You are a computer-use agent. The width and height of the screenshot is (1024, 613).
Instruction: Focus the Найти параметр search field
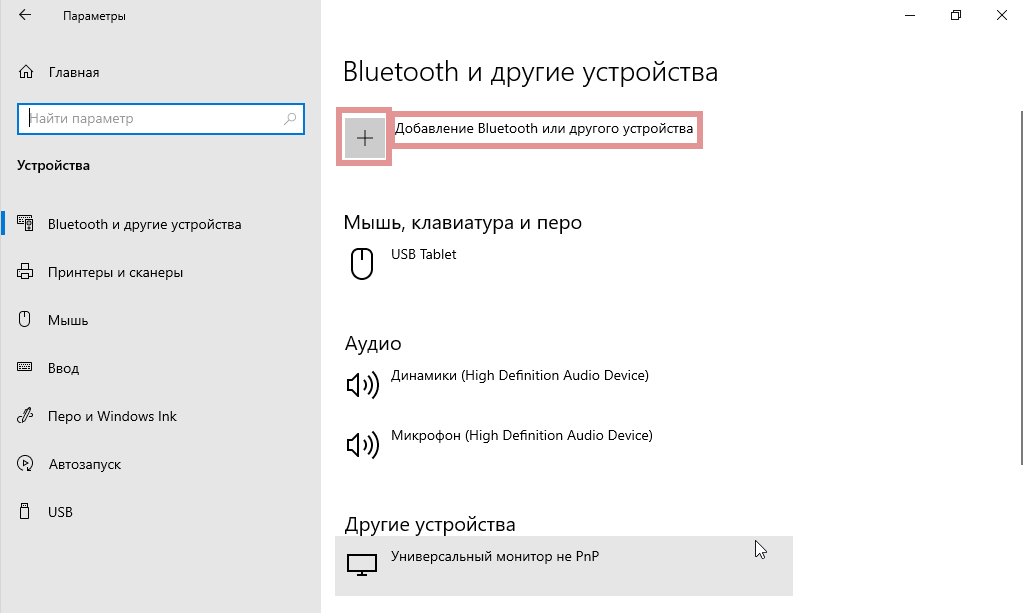coord(150,118)
